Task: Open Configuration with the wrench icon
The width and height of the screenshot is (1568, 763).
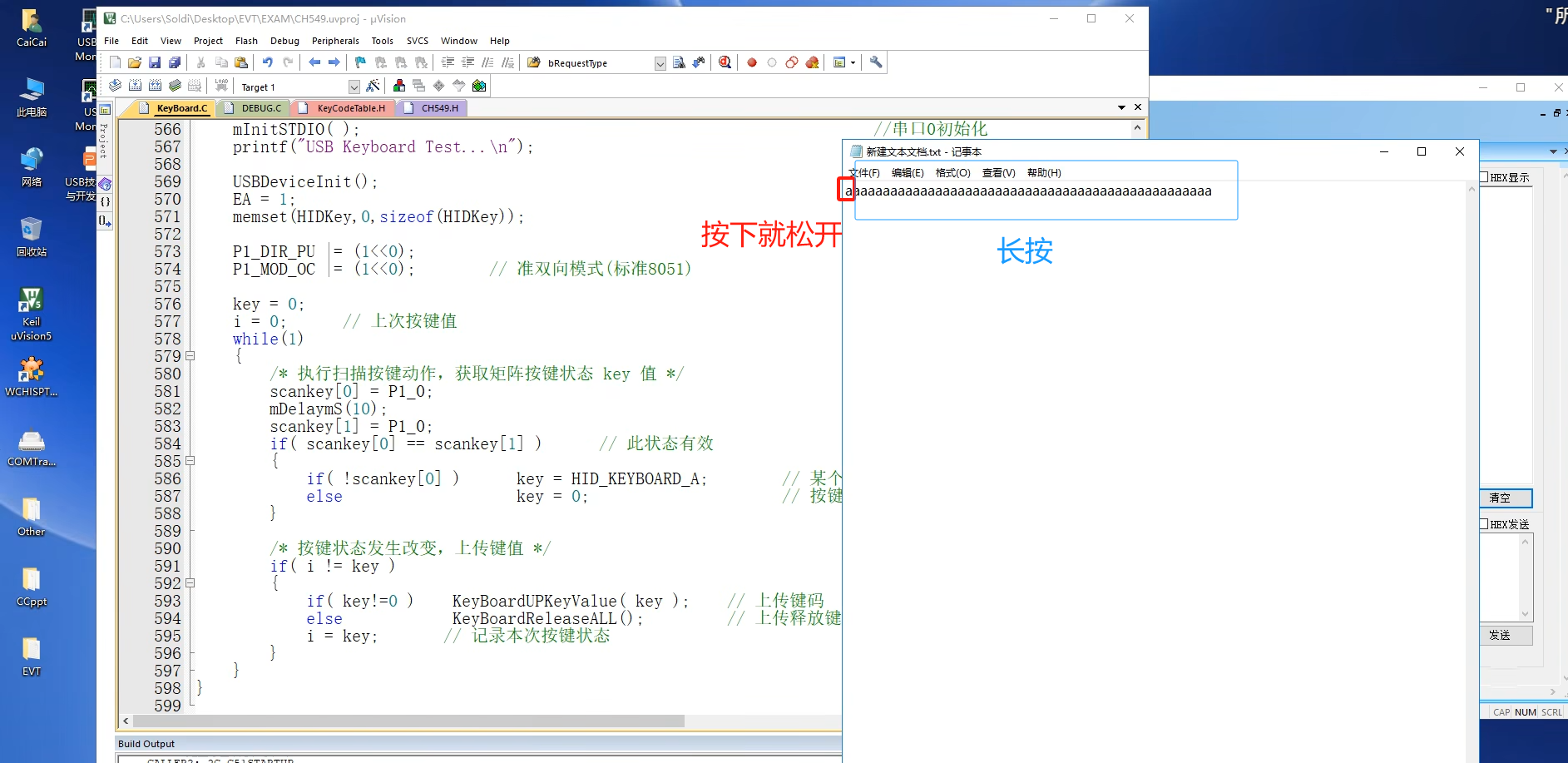Action: click(x=876, y=62)
